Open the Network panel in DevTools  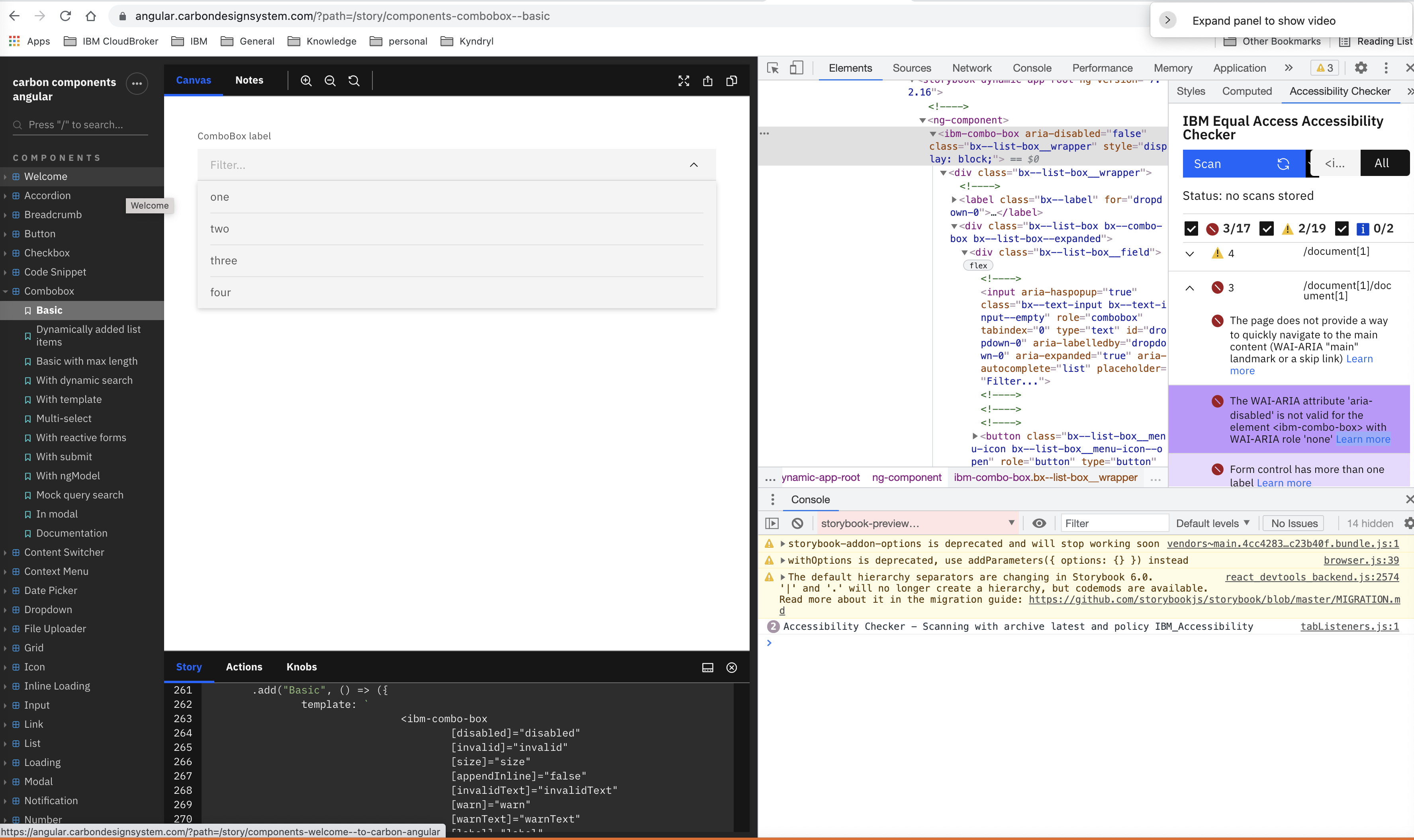click(971, 67)
